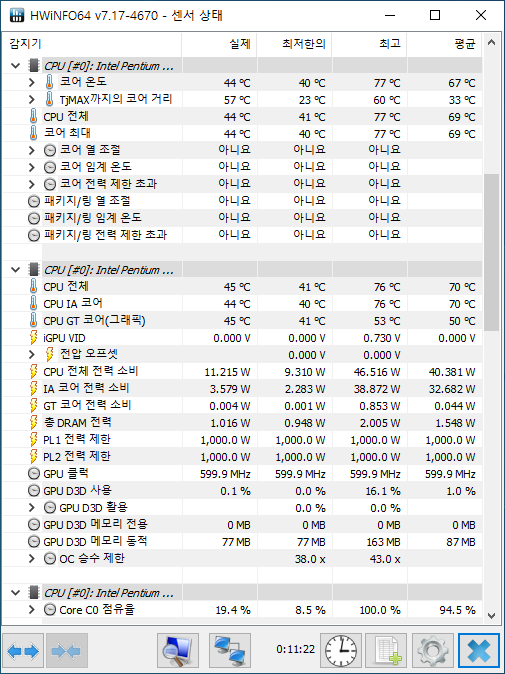Collapse the first CPU [#0] Intel Pentium group
This screenshot has width=505, height=674.
coord(15,66)
